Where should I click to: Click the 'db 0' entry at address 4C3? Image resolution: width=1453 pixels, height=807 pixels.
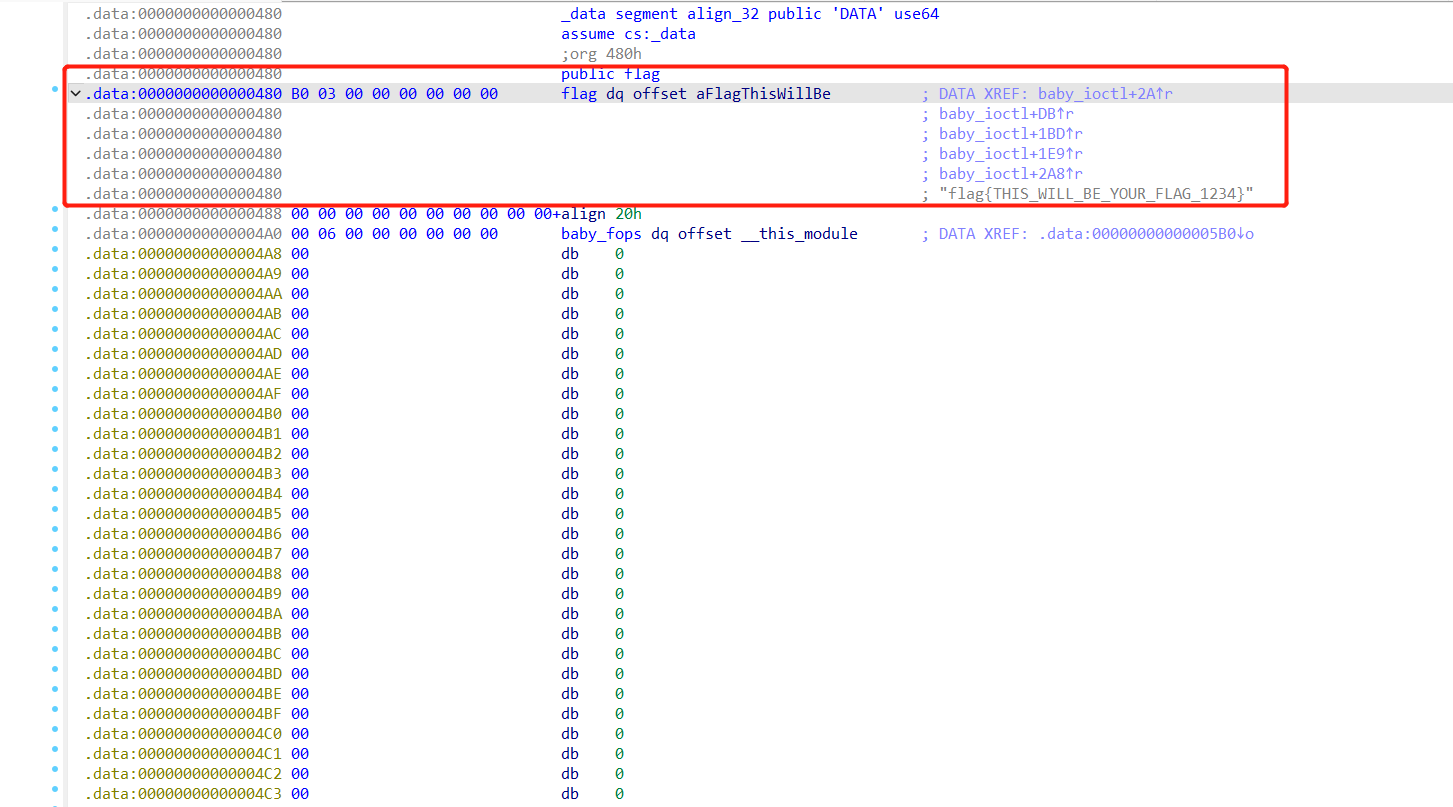pos(592,794)
